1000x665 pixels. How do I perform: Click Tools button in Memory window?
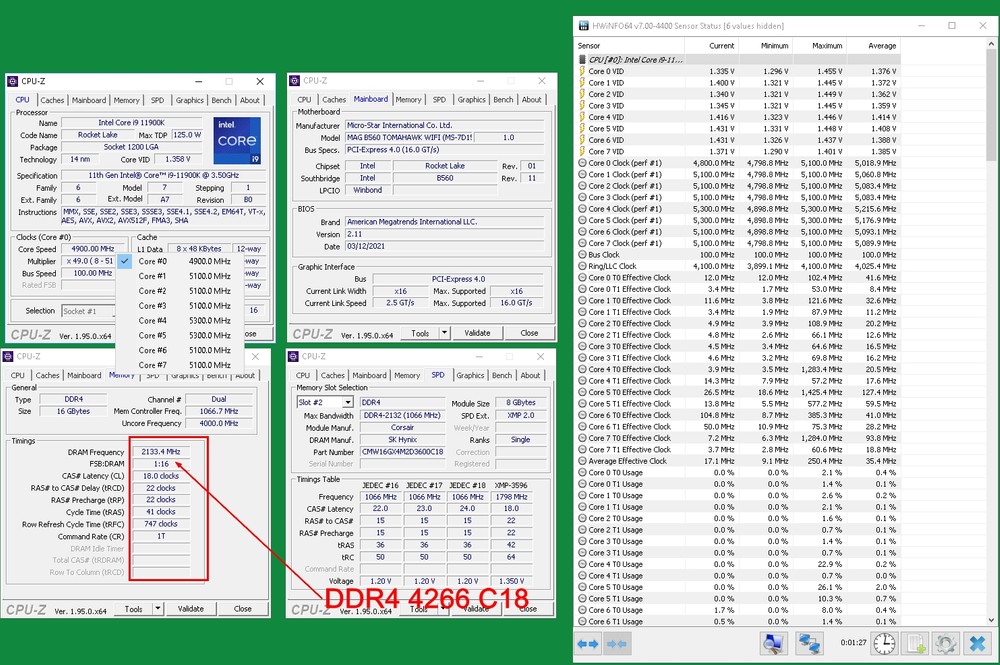pyautogui.click(x=134, y=609)
